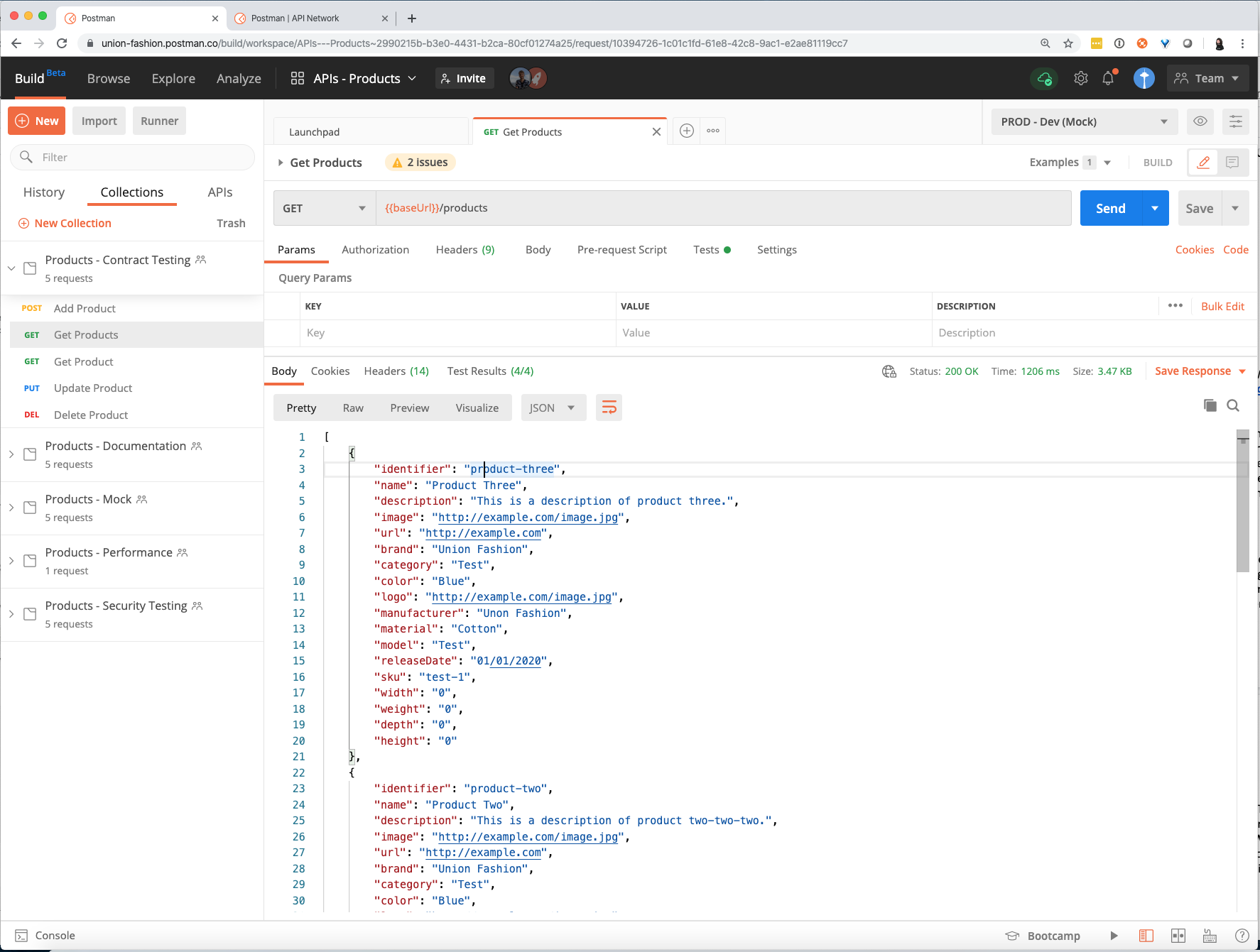1260x952 pixels.
Task: Click the New button
Action: coord(37,121)
